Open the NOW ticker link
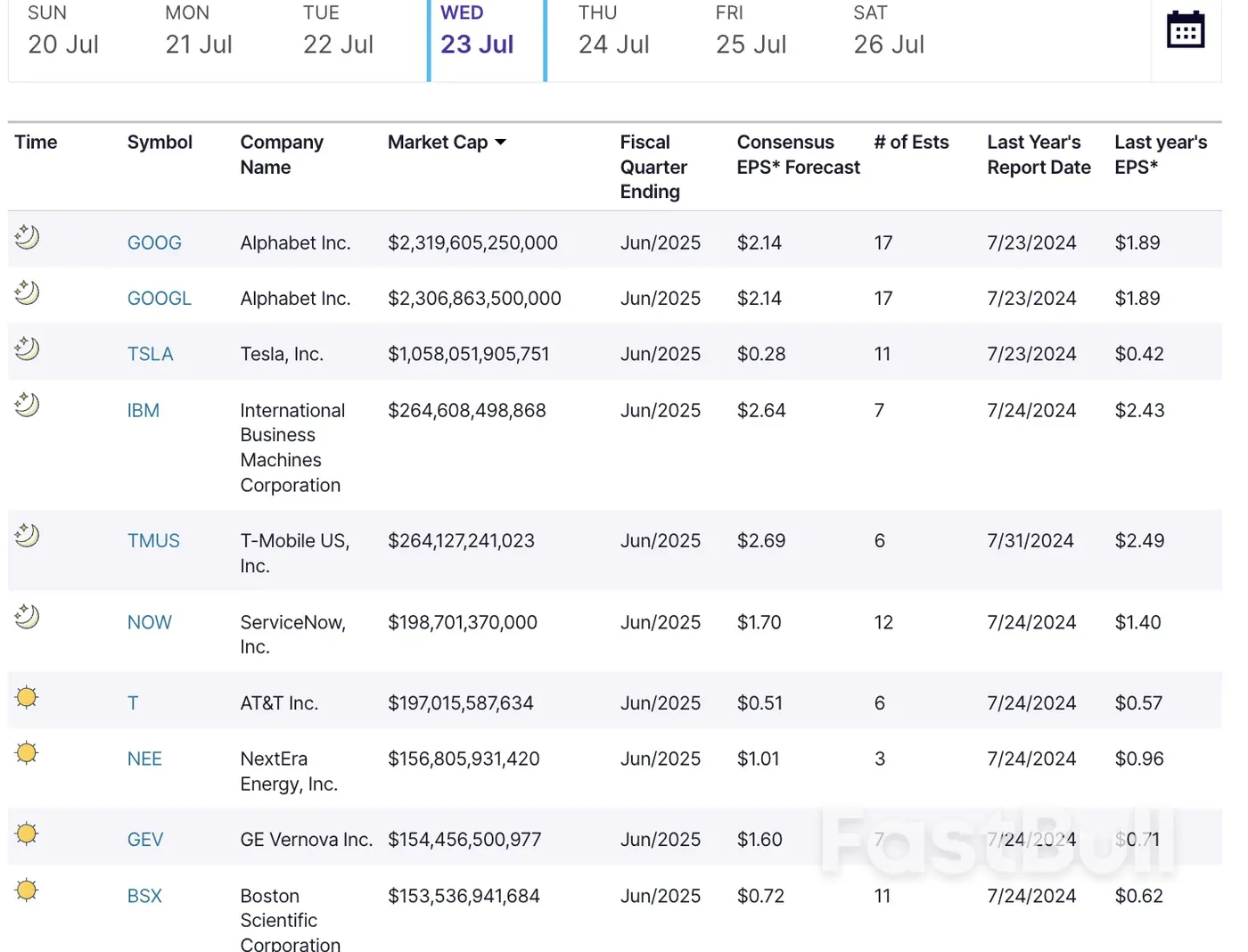 149,622
